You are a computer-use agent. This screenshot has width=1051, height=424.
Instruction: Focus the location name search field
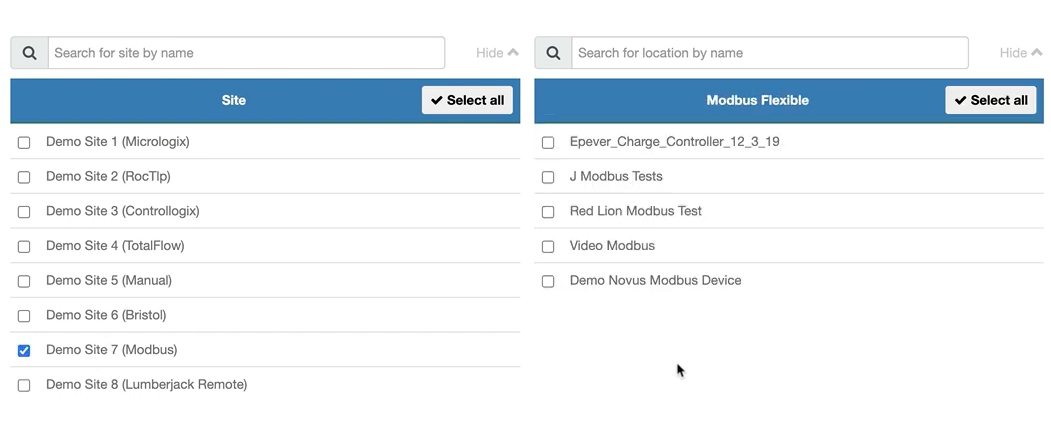coord(770,53)
